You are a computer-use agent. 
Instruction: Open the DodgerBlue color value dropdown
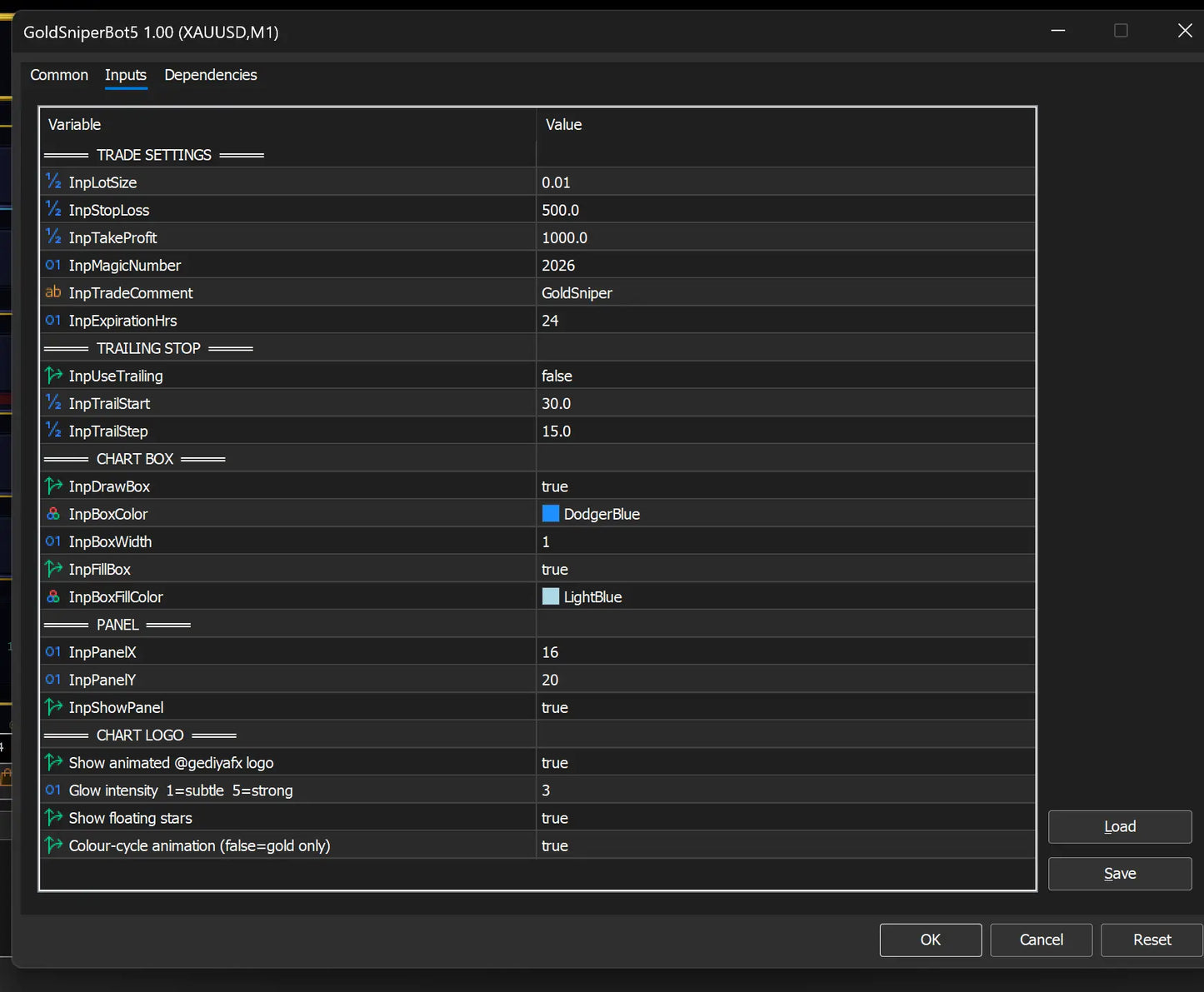(x=786, y=514)
